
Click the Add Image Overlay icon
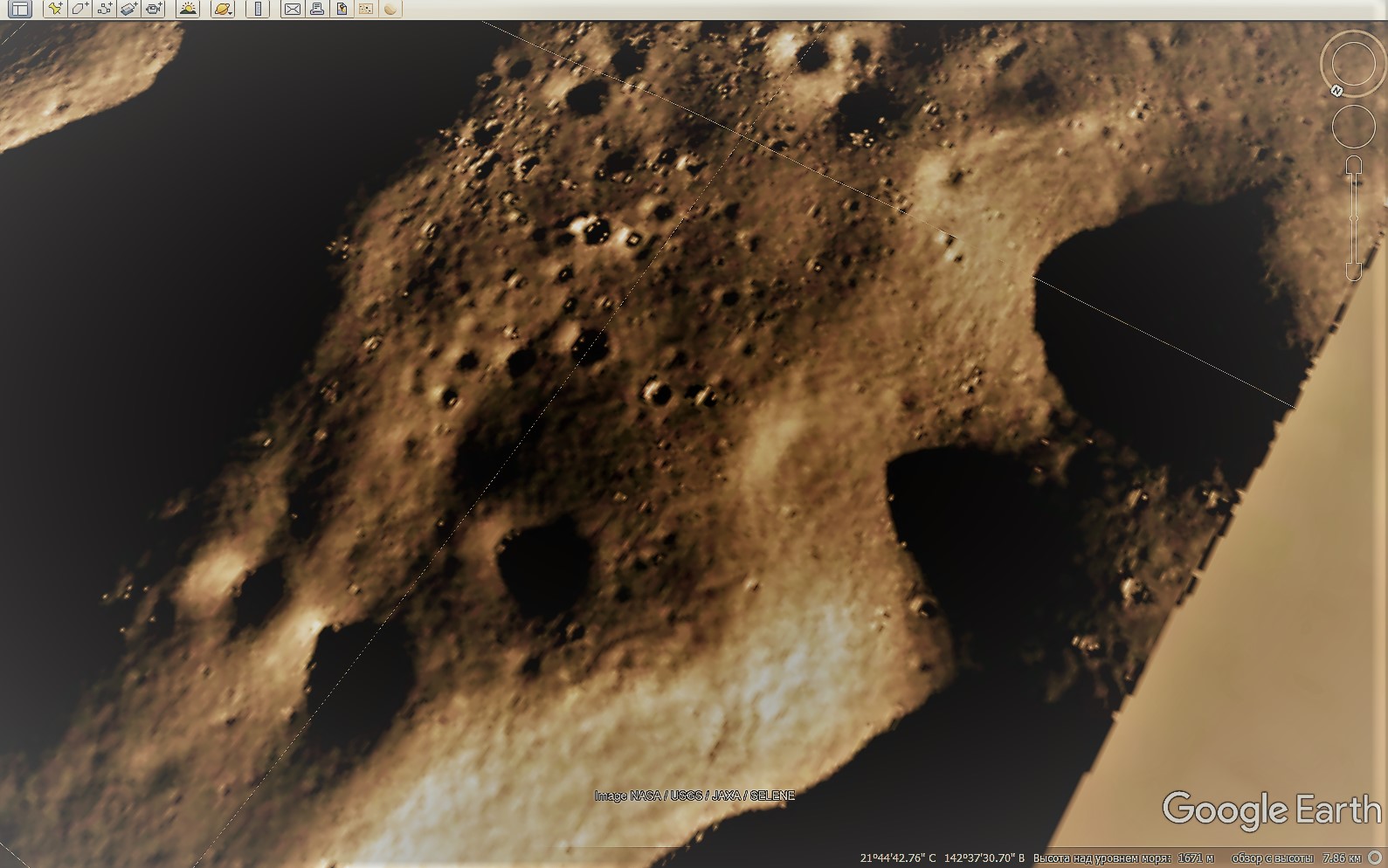coord(129,10)
